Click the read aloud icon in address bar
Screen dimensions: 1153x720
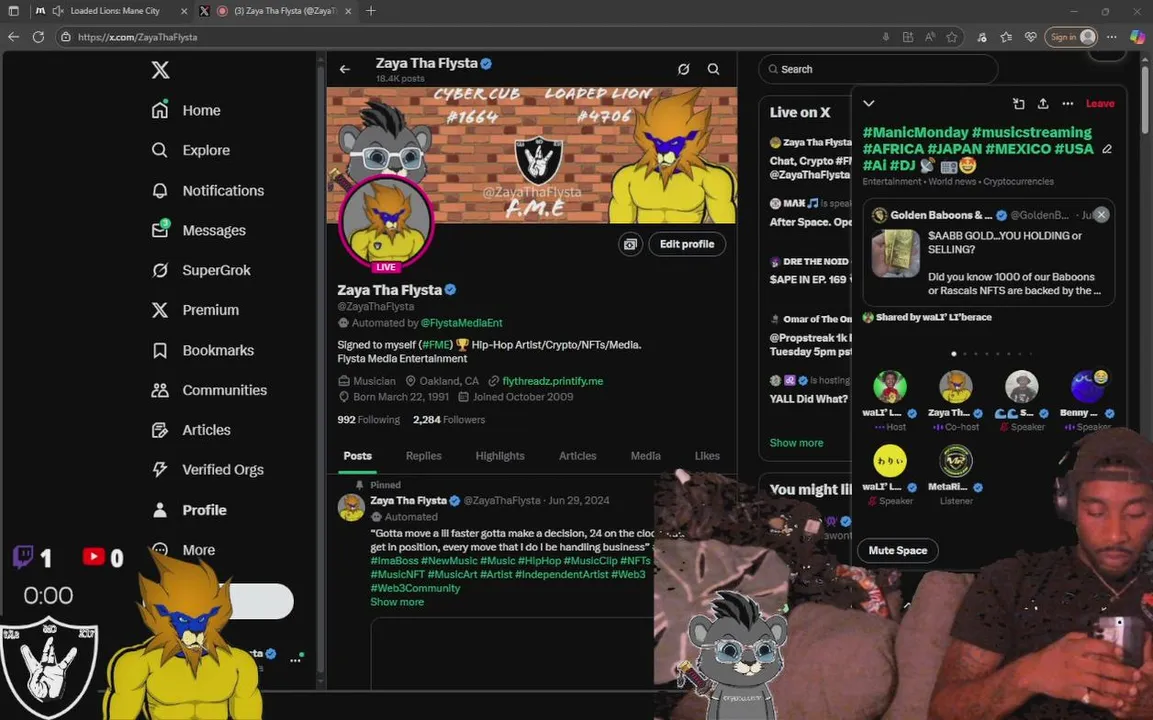point(929,37)
